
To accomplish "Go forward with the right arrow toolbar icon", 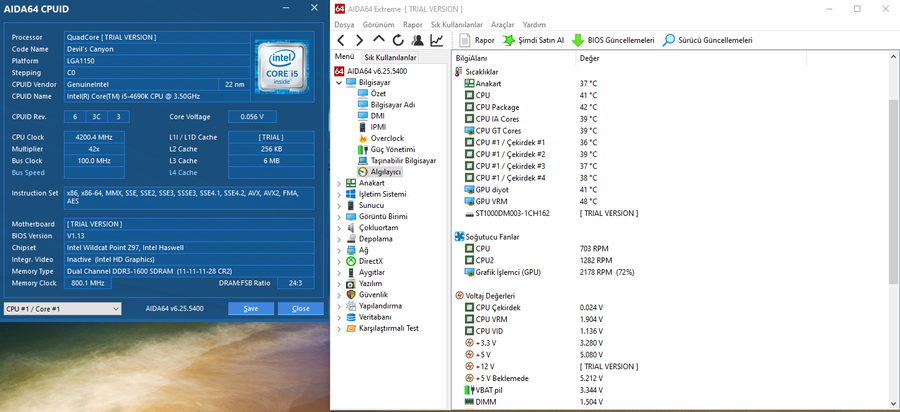I will (360, 40).
